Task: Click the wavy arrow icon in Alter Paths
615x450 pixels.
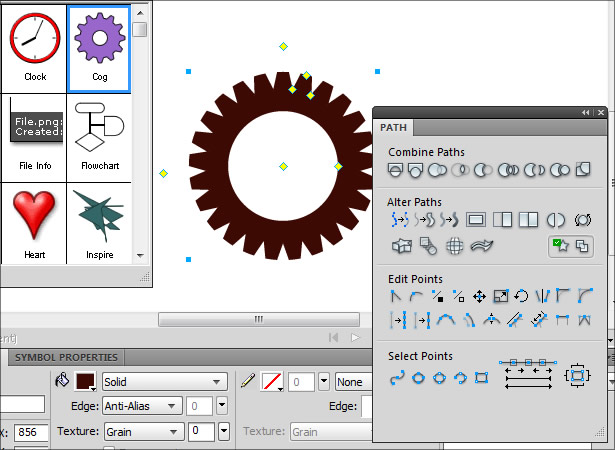Action: 482,246
